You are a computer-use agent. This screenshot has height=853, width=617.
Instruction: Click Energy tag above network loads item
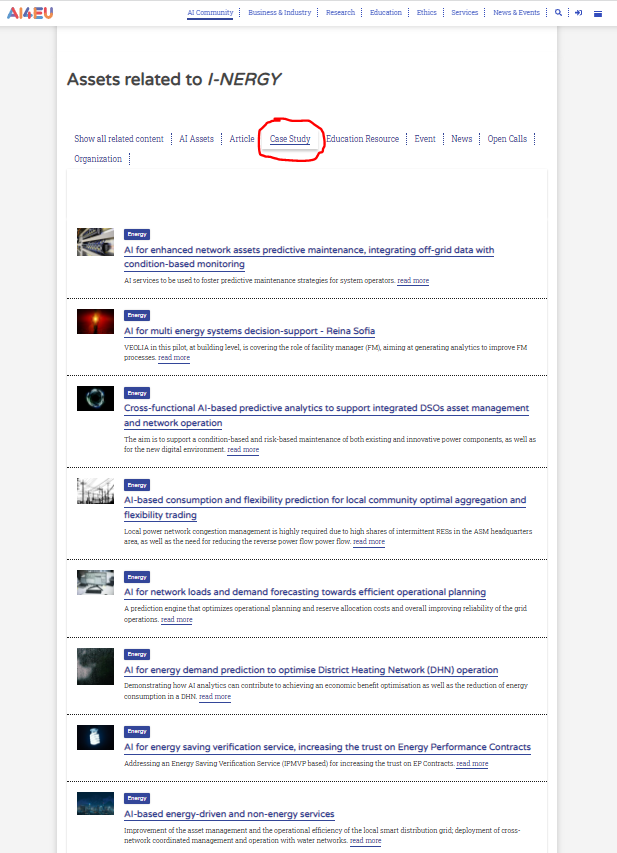137,577
